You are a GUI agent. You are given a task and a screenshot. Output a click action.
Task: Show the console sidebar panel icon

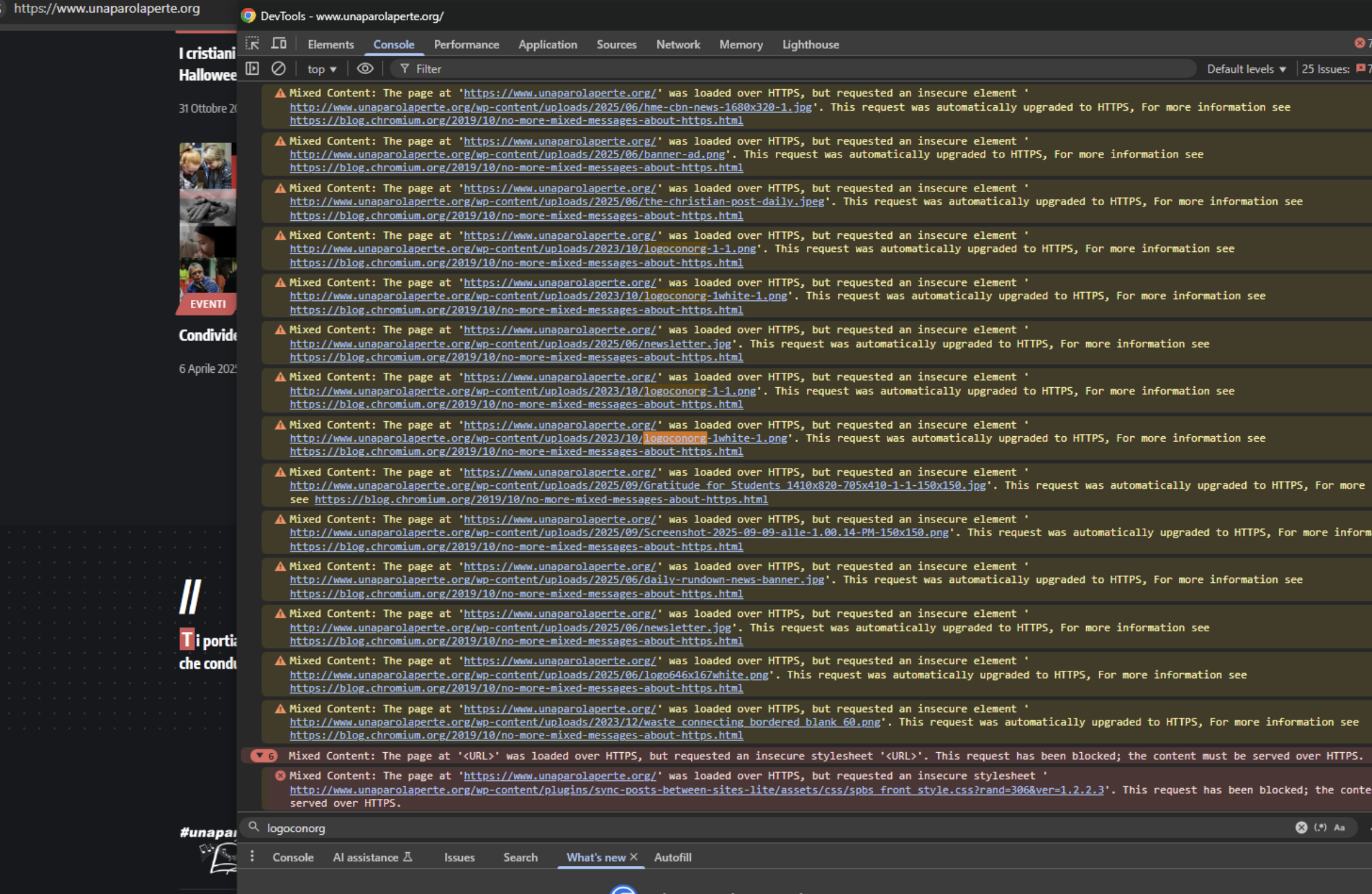(252, 69)
